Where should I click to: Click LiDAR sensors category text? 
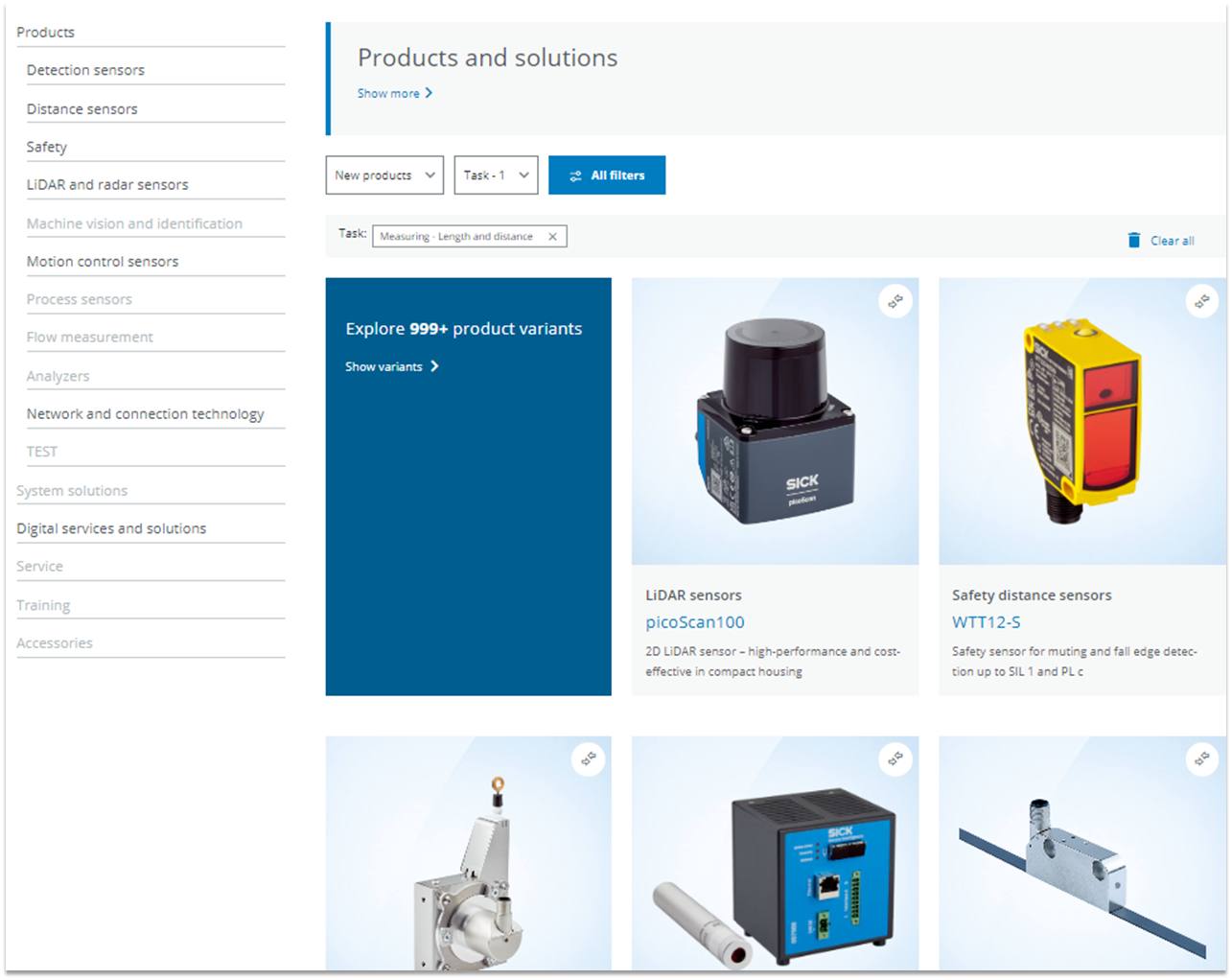(693, 595)
